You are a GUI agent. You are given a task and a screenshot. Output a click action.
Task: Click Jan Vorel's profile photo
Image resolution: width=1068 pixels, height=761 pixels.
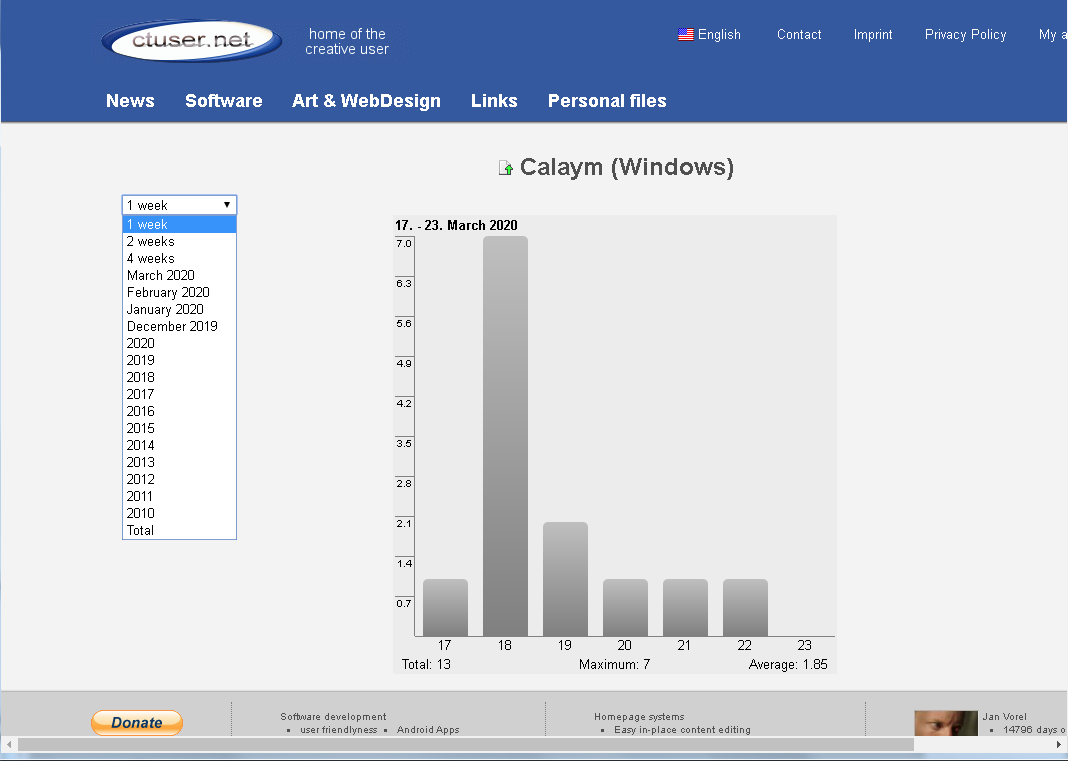pyautogui.click(x=945, y=724)
